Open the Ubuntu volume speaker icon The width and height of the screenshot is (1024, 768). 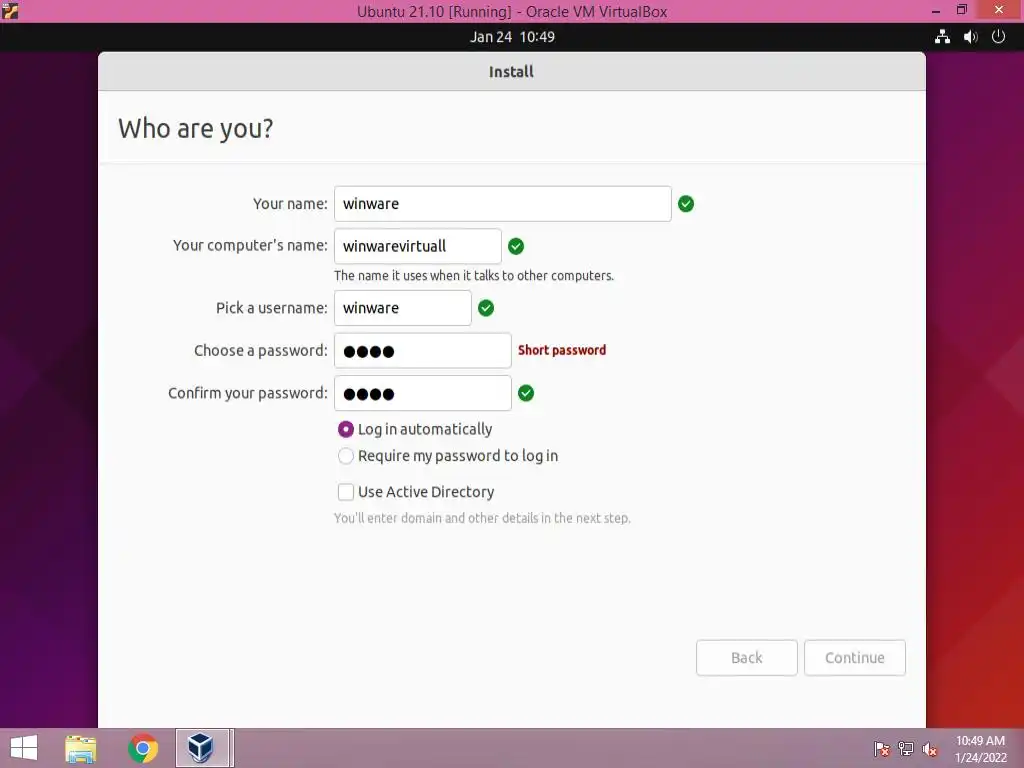(x=970, y=37)
